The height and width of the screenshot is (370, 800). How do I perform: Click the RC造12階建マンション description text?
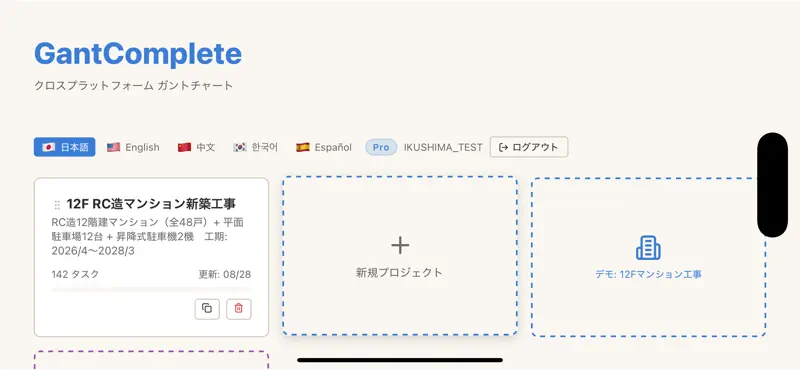click(148, 237)
